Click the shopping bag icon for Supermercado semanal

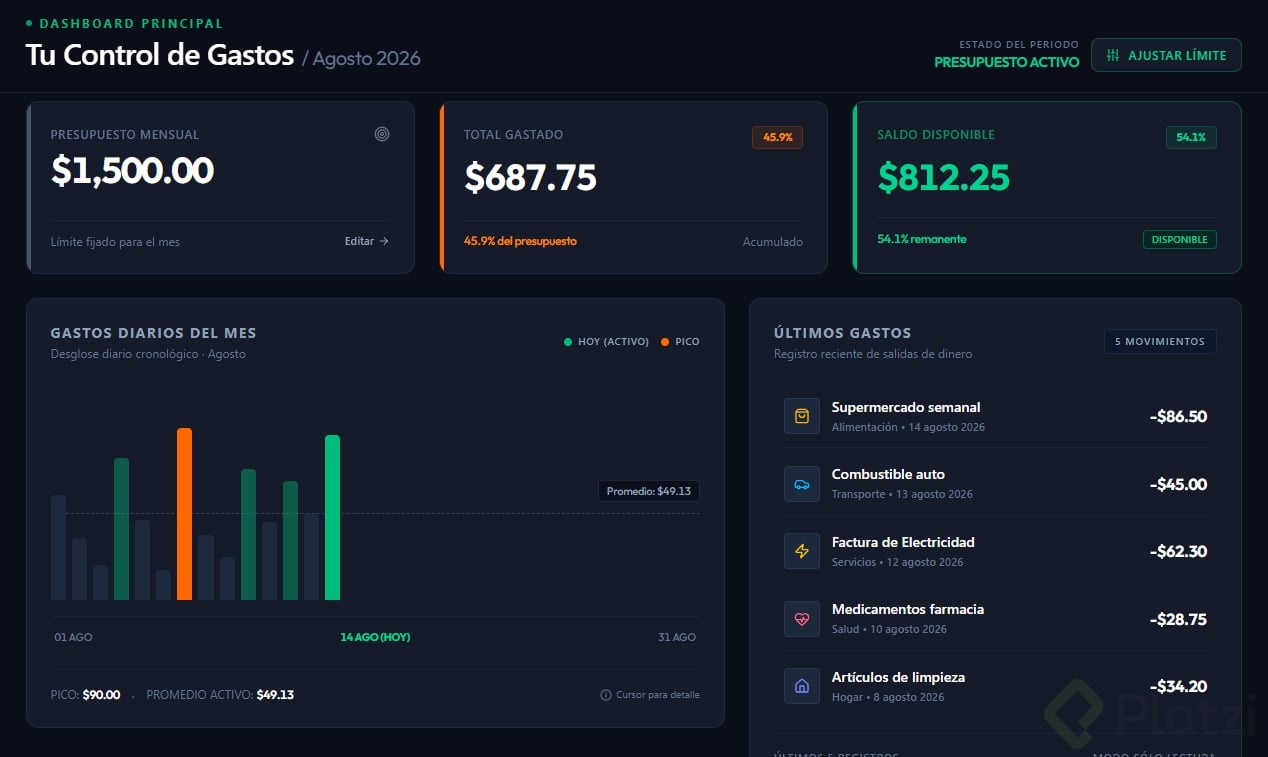coord(802,416)
